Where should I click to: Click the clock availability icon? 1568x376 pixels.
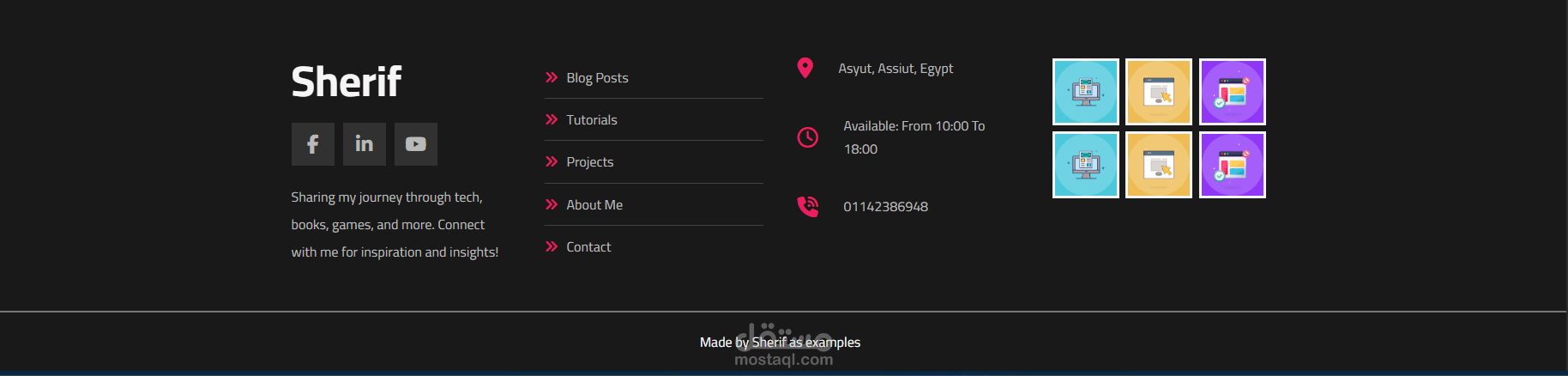click(x=808, y=137)
